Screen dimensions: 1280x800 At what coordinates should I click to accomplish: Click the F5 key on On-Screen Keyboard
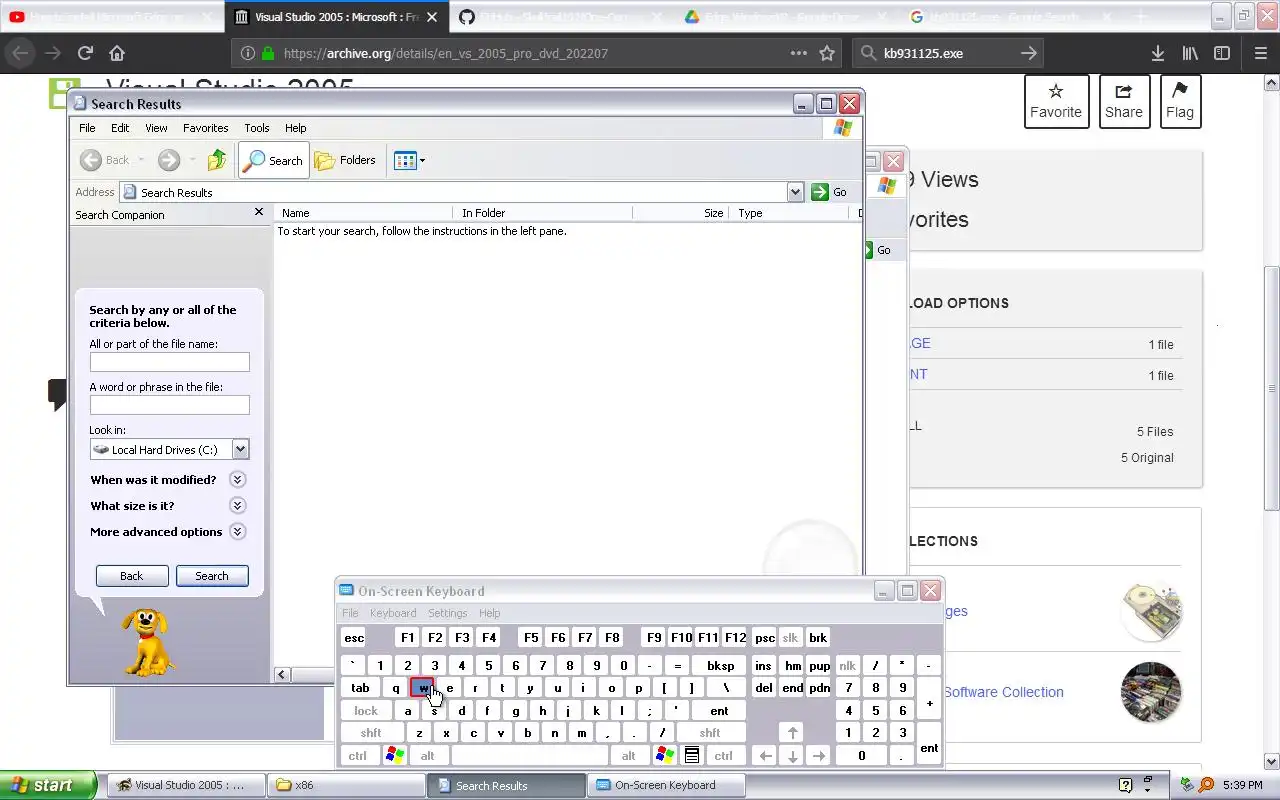(531, 638)
